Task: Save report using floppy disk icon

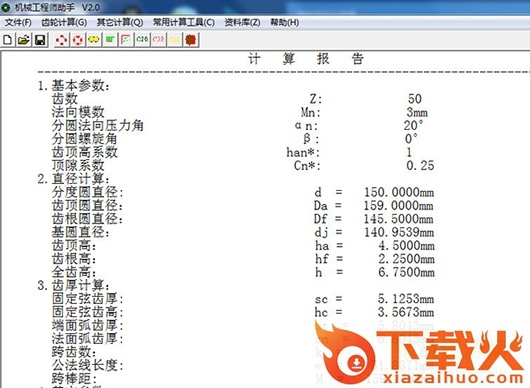Action: click(40, 40)
